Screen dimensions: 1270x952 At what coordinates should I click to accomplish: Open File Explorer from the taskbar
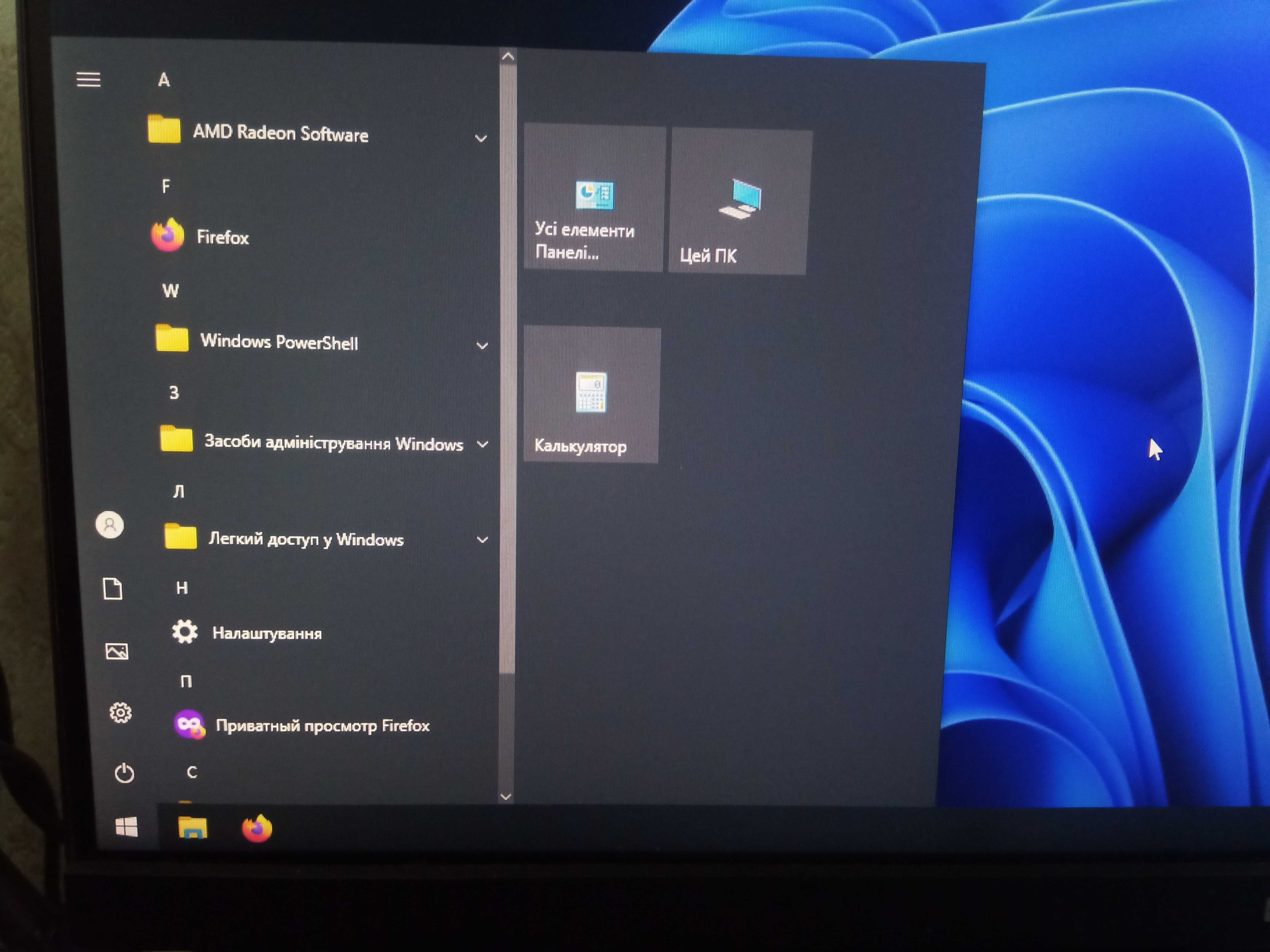(x=192, y=827)
